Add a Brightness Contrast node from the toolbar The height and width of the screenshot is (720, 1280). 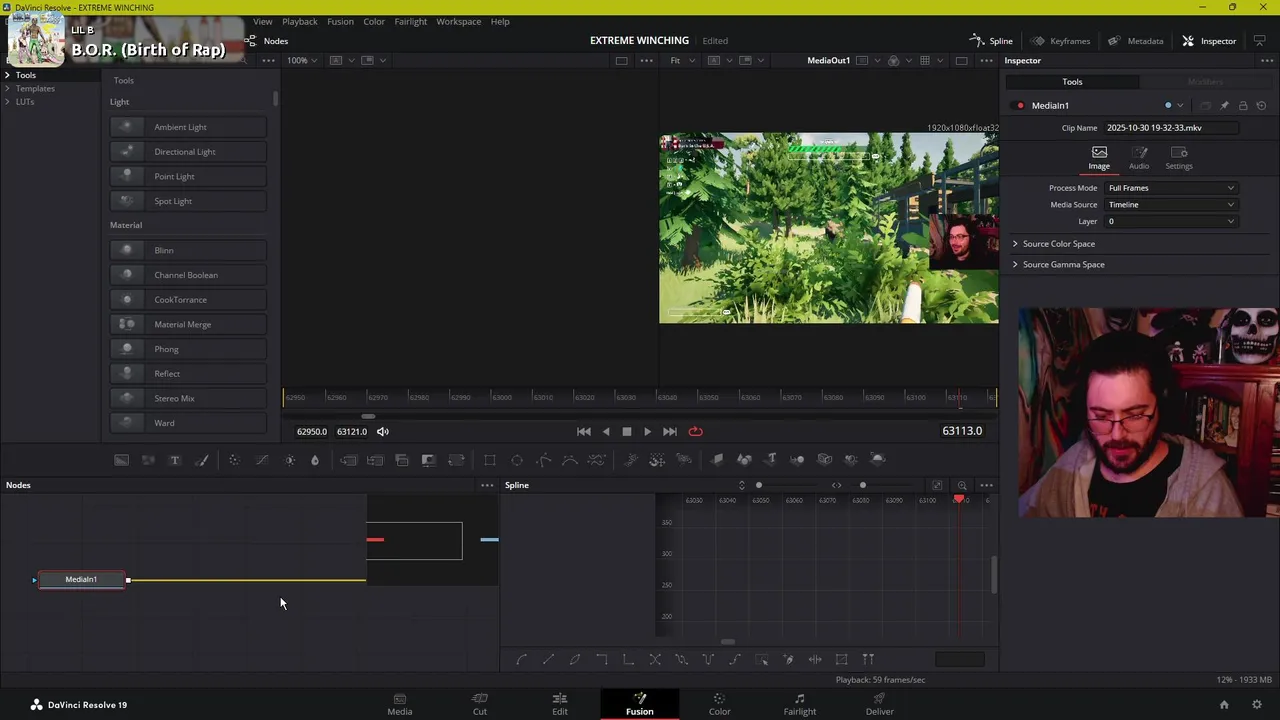pos(290,459)
